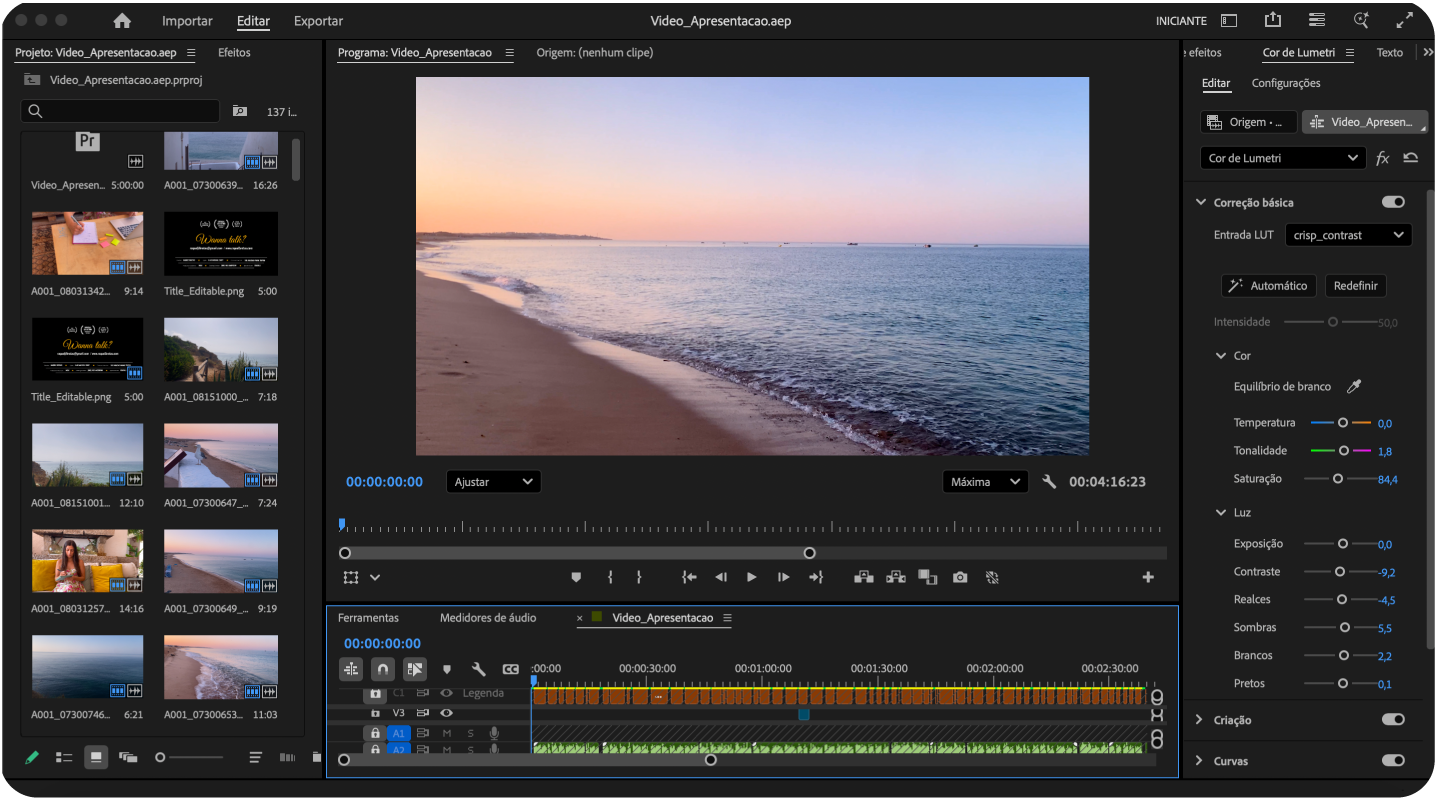The height and width of the screenshot is (798, 1435).
Task: Click the Export Frame camera icon
Action: coord(960,578)
